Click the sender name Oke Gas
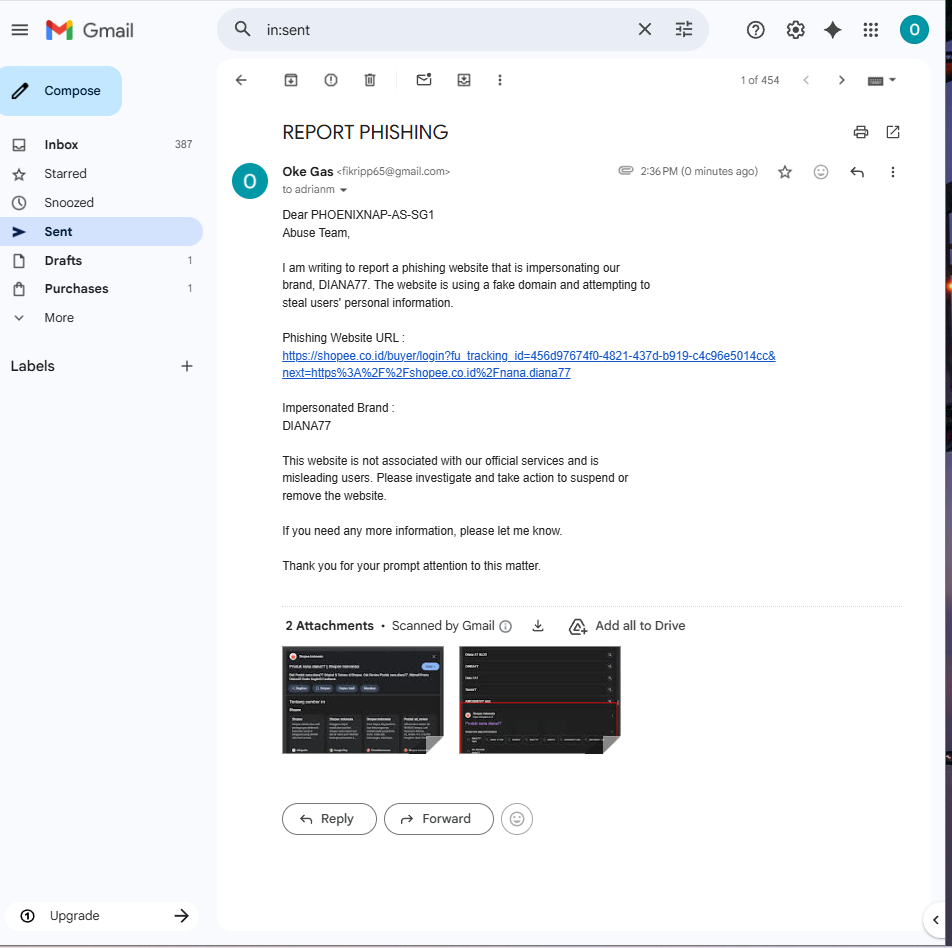The height and width of the screenshot is (948, 952). (307, 172)
